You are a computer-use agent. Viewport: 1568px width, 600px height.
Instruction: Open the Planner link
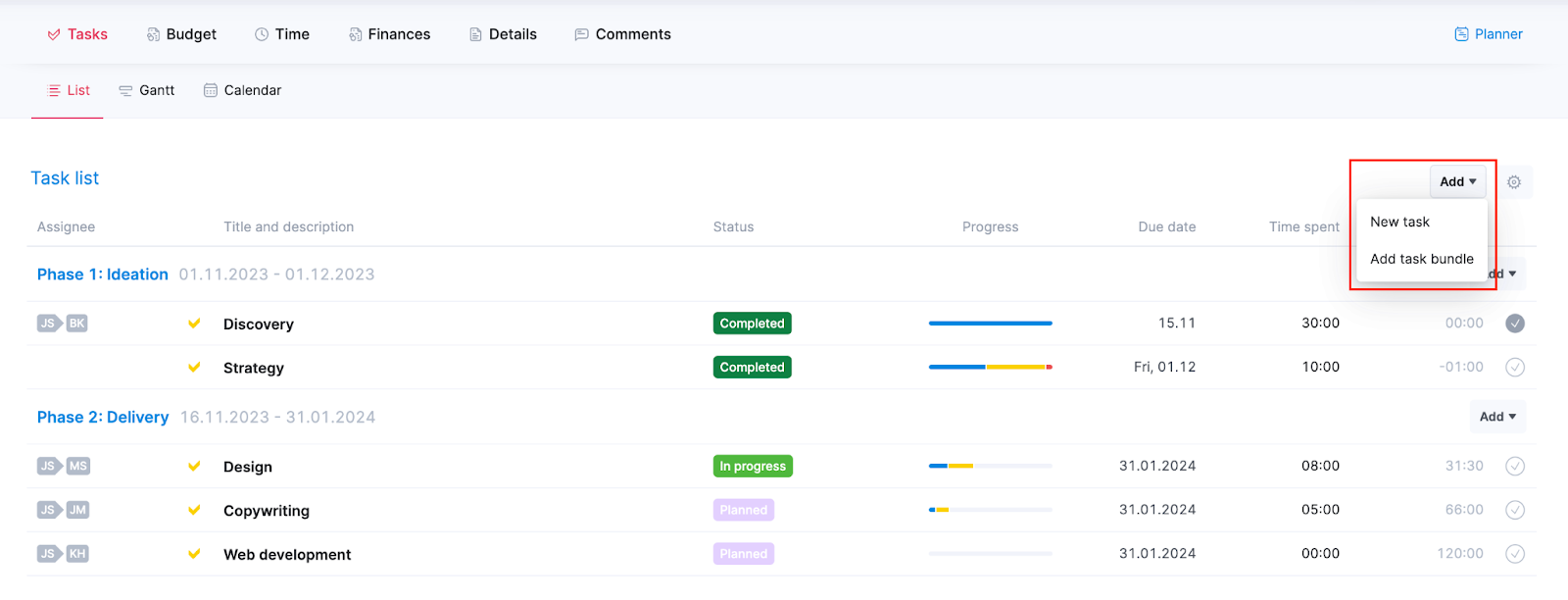[x=1489, y=34]
